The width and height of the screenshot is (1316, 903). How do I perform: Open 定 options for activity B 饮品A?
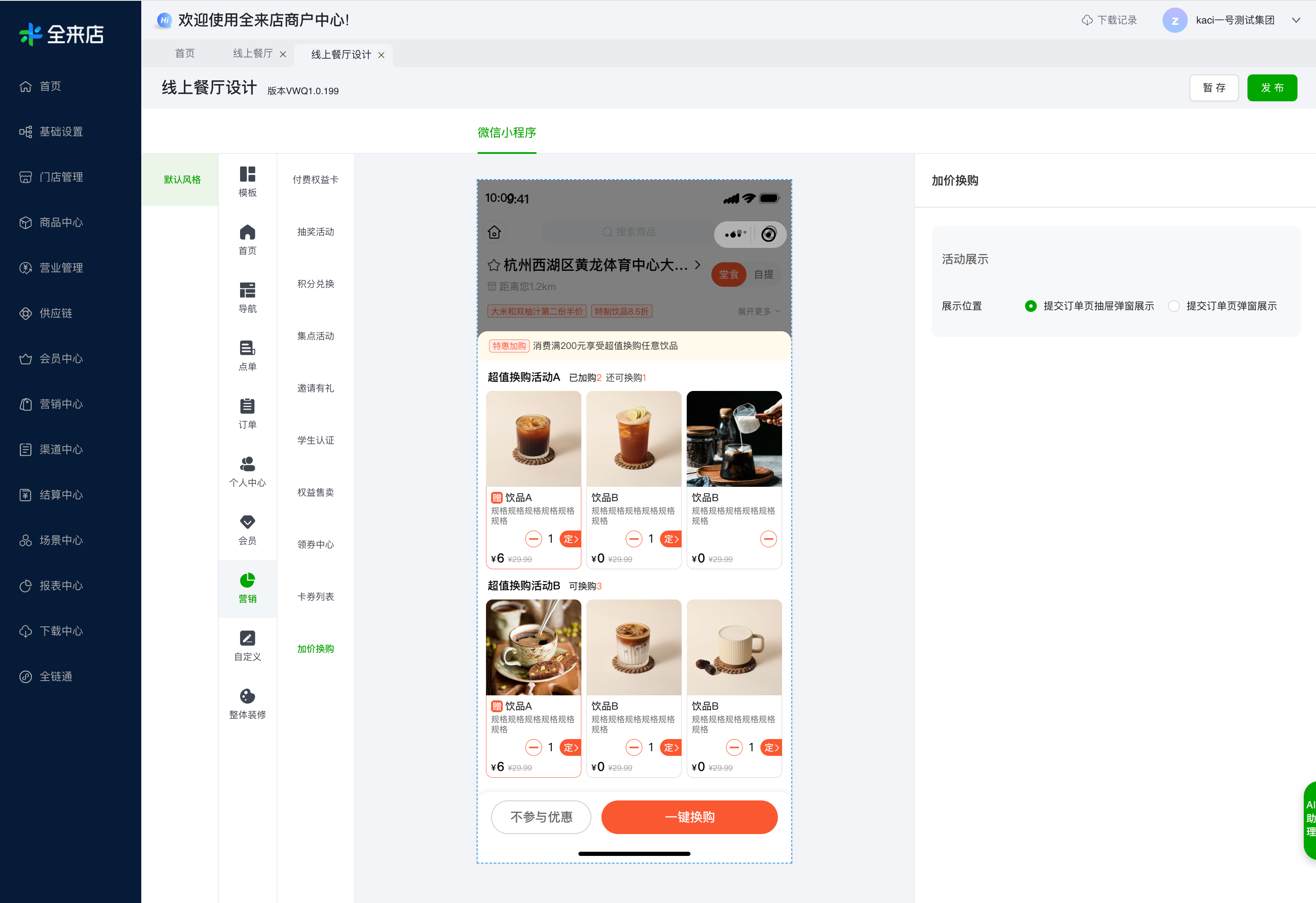[570, 747]
